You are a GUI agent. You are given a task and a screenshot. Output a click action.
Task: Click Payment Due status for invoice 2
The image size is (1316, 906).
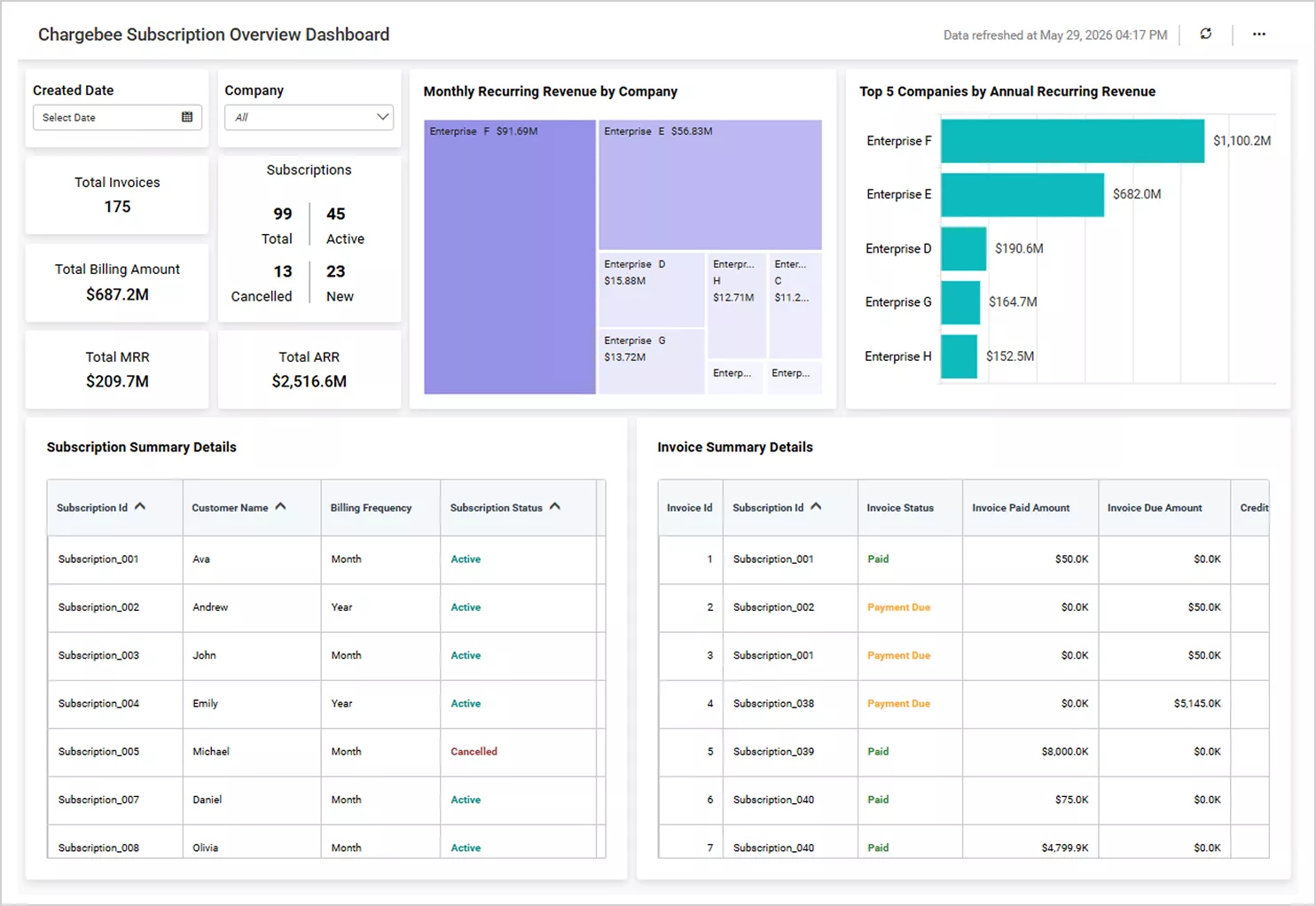(898, 607)
